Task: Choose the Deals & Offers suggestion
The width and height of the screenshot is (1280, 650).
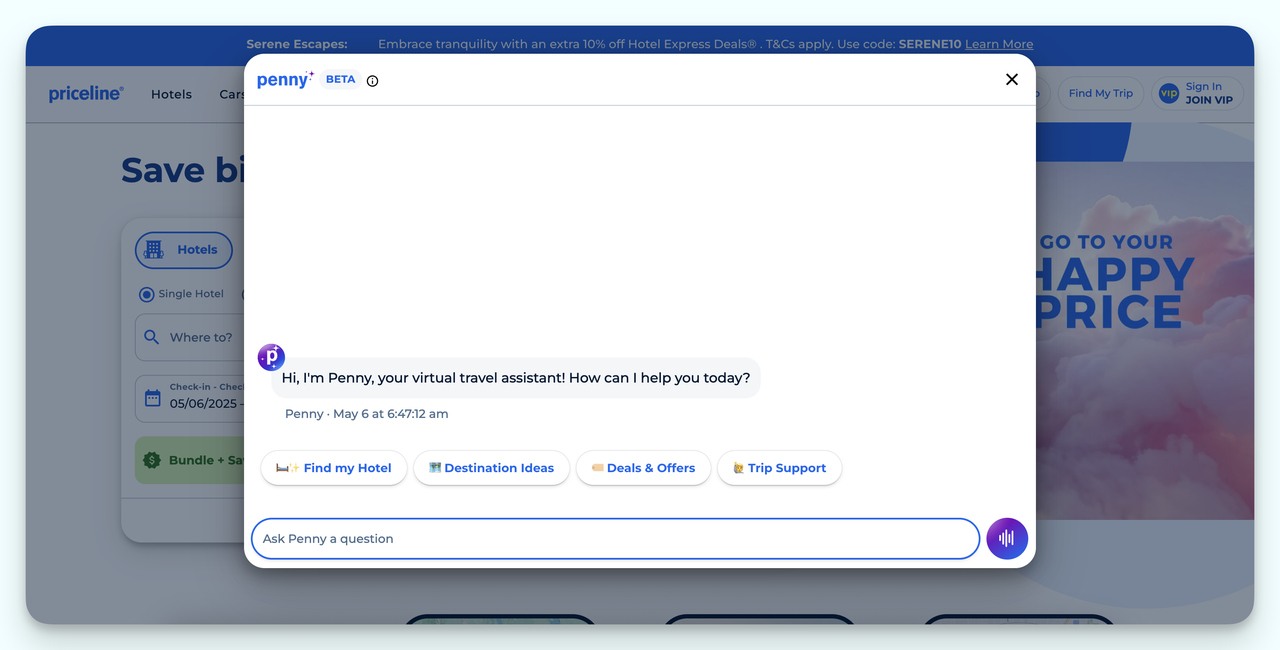Action: pos(643,468)
